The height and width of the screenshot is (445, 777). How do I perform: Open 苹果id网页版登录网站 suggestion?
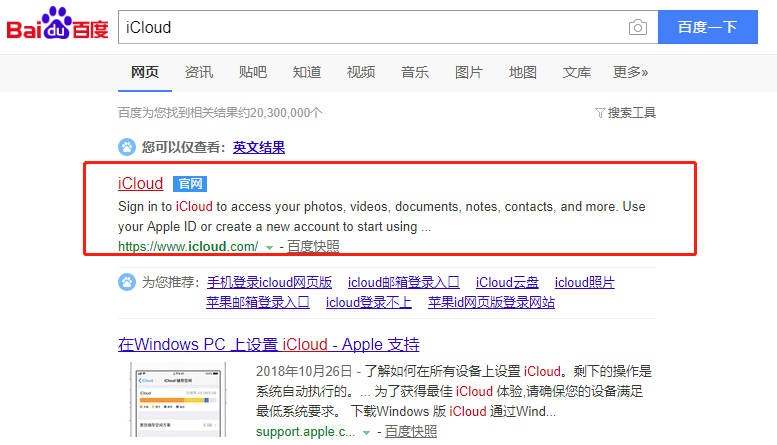pos(491,302)
